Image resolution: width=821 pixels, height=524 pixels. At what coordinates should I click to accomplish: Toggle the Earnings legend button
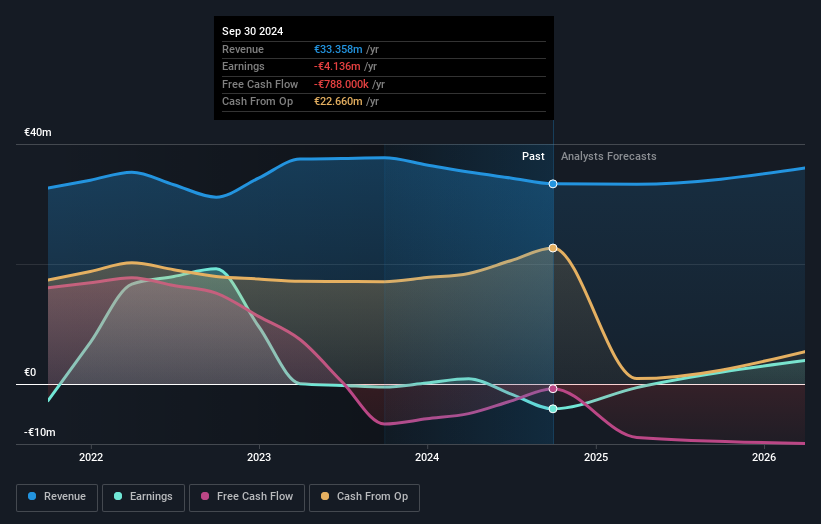[x=143, y=497]
